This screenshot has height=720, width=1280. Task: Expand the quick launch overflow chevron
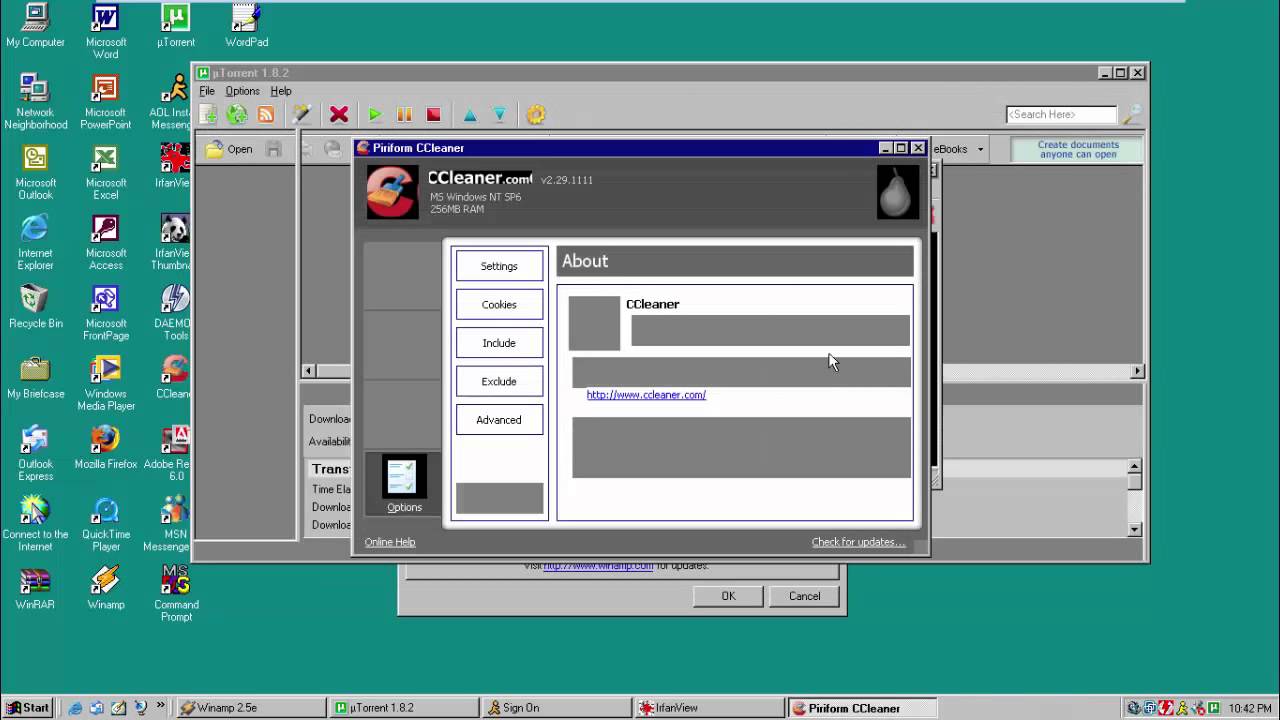tap(160, 707)
